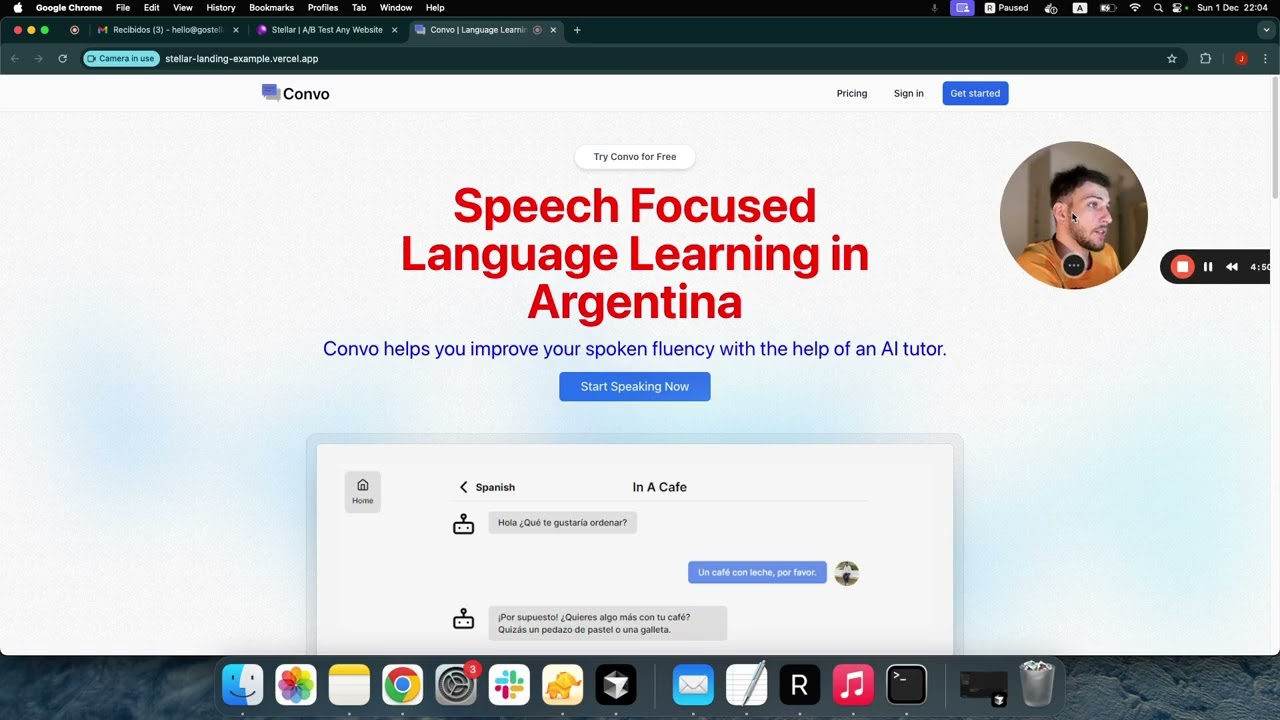The width and height of the screenshot is (1280, 720).
Task: Click the battery status icon
Action: click(x=1108, y=8)
